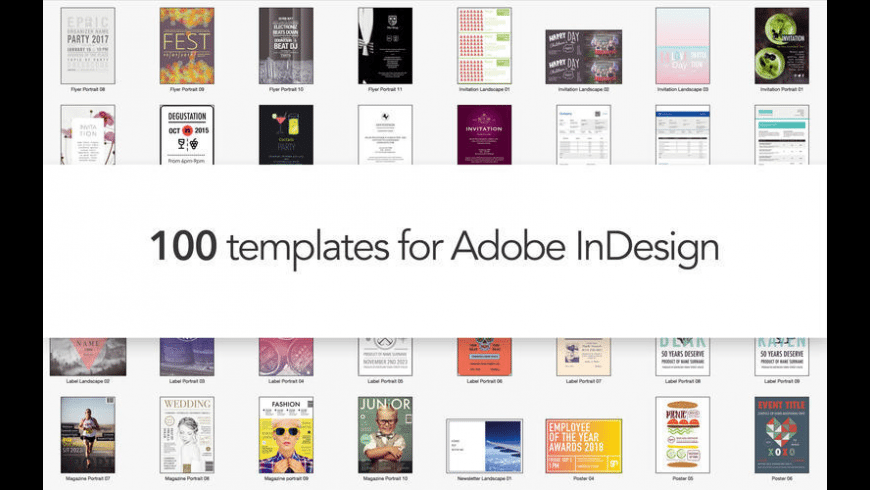The width and height of the screenshot is (870, 490).
Task: Click the 'Magazine Portrait 10' caption
Action: pyautogui.click(x=385, y=478)
